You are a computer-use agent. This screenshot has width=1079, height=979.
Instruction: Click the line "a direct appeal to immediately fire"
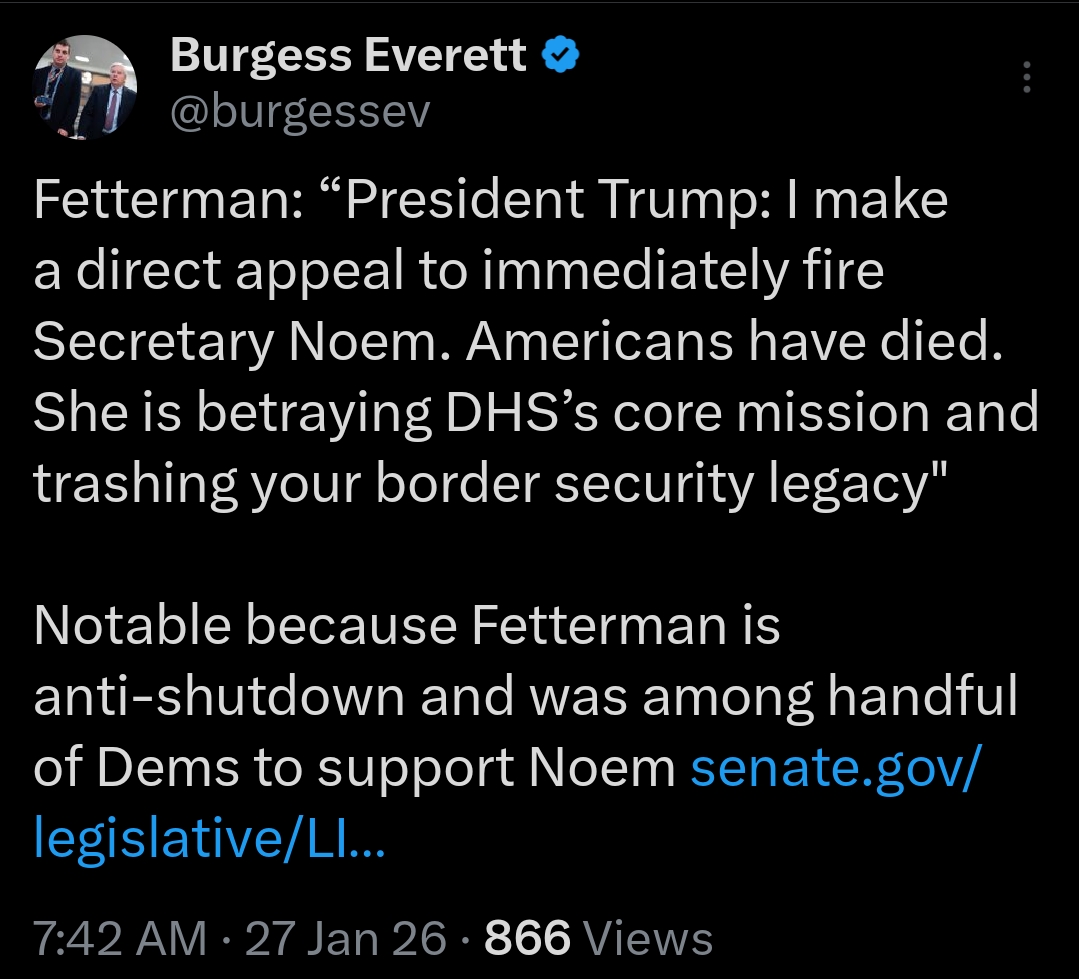pos(459,272)
